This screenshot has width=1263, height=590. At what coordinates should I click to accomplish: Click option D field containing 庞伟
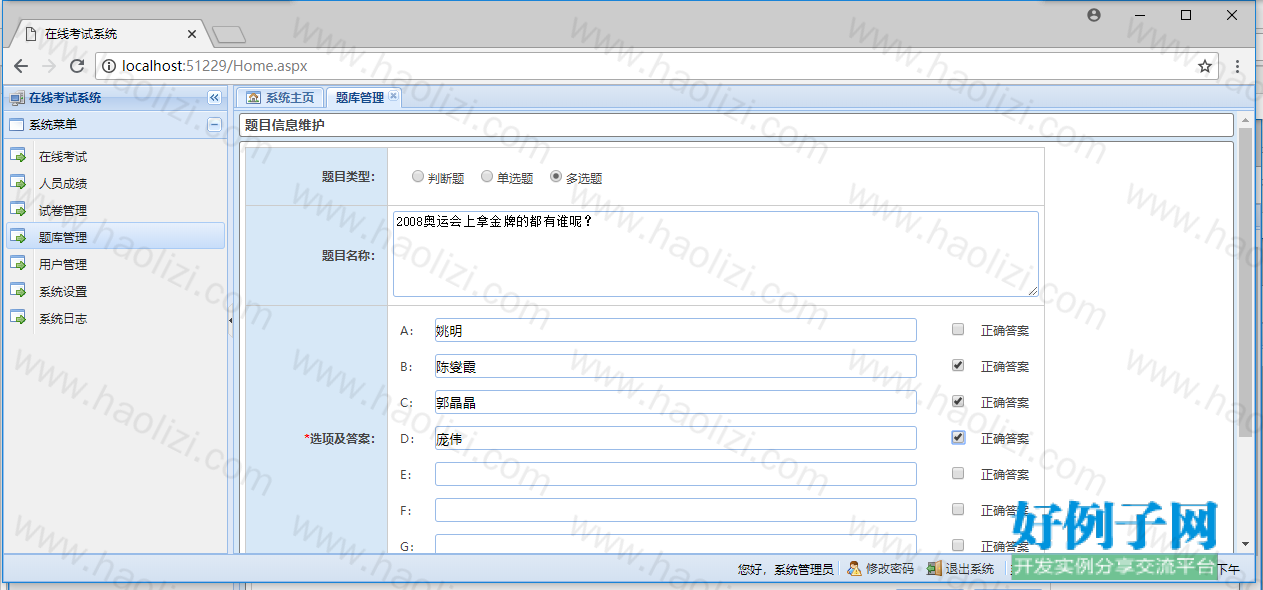[676, 438]
